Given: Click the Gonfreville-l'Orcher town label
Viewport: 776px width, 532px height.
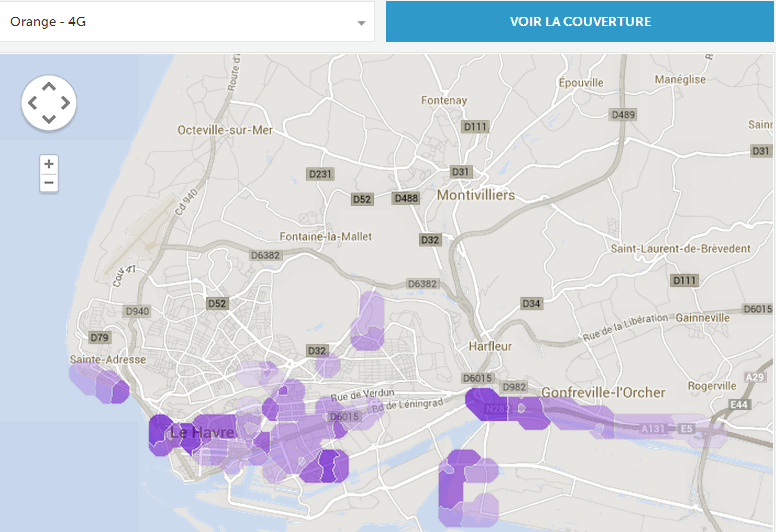Looking at the screenshot, I should click(603, 392).
